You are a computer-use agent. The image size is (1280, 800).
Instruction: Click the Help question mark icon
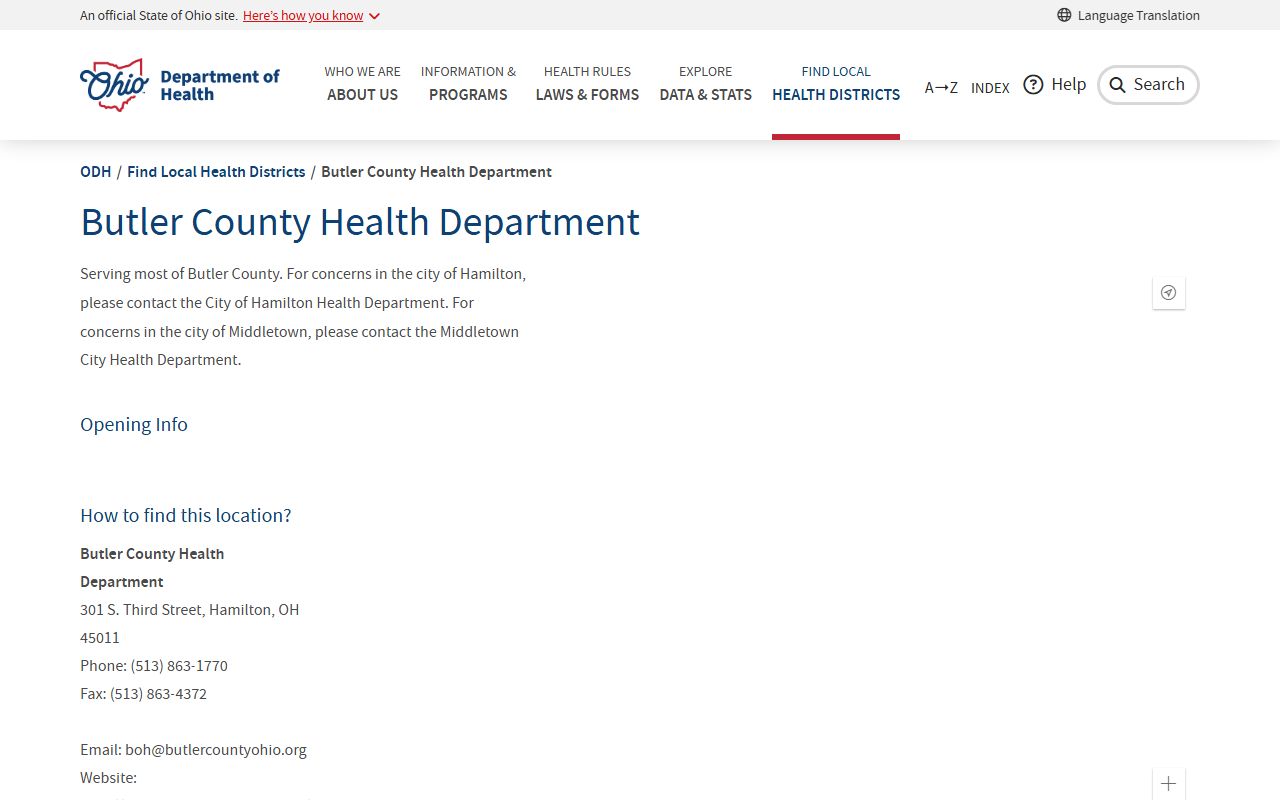(x=1033, y=84)
